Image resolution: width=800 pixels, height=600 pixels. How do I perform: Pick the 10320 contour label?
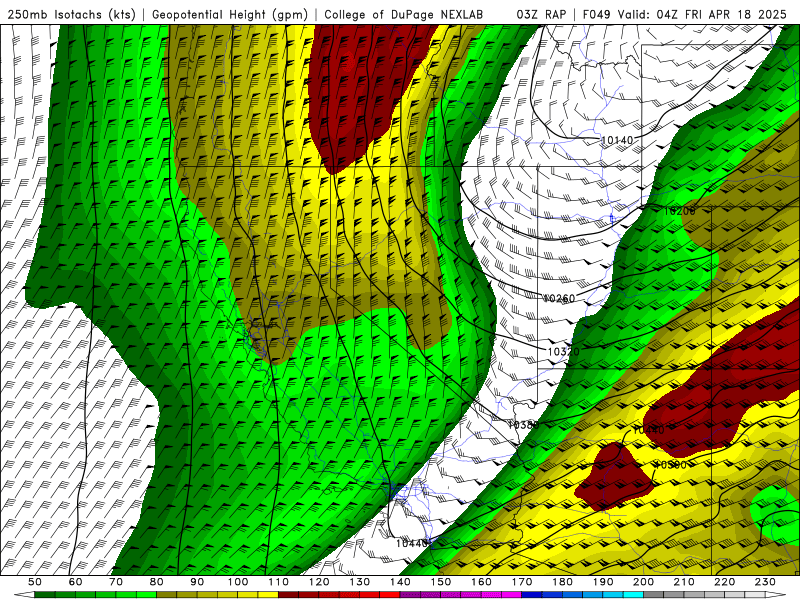(x=563, y=352)
